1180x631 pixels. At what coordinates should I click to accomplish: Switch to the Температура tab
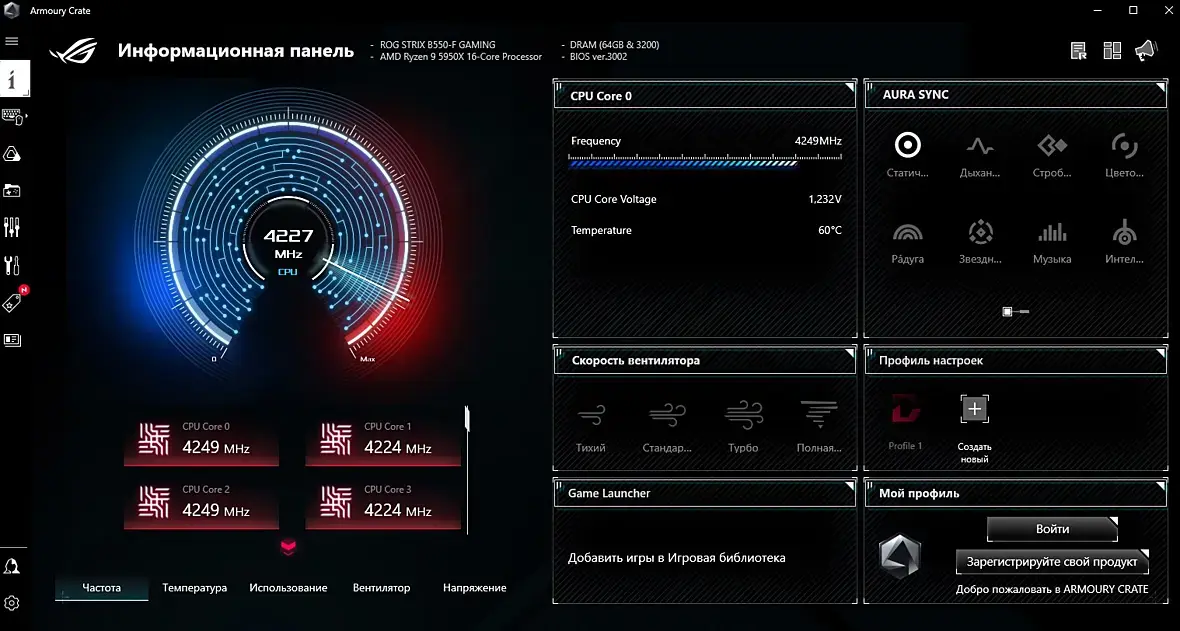click(194, 587)
